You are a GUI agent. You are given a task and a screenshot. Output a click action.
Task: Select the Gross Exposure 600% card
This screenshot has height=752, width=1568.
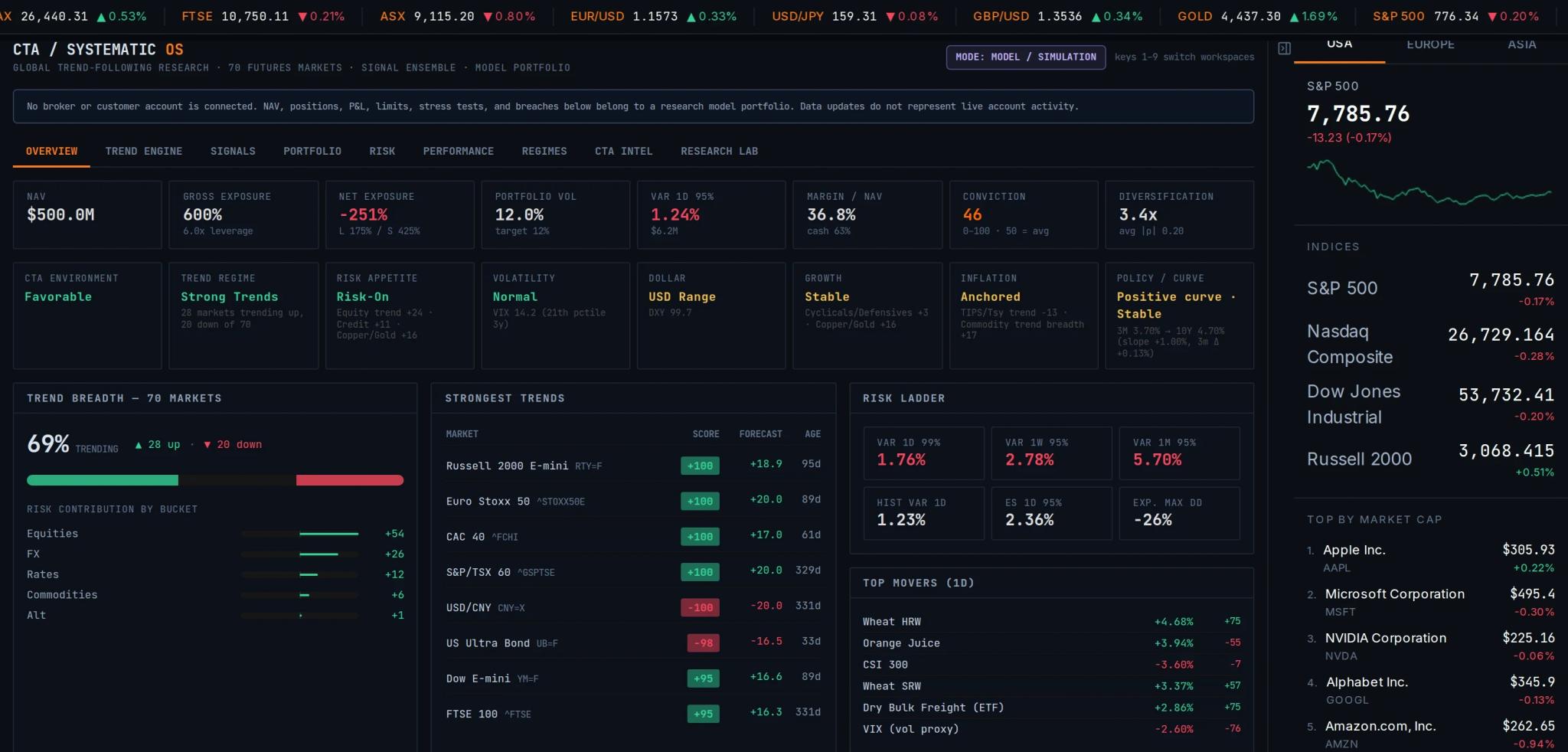tap(243, 214)
